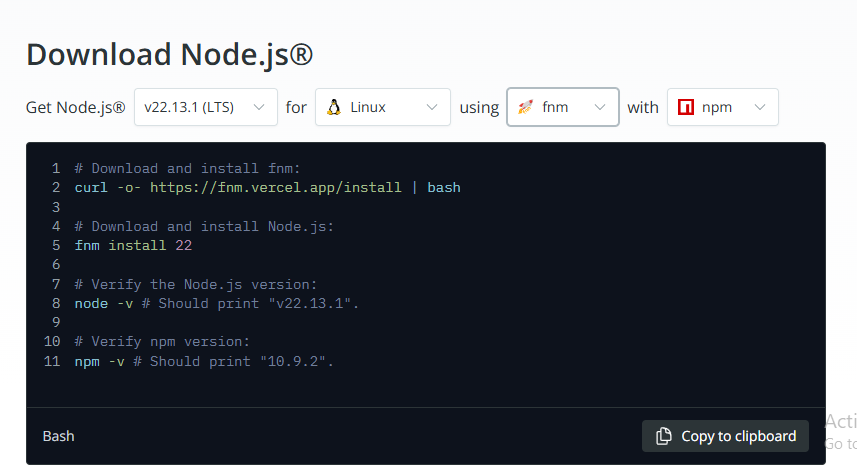This screenshot has height=476, width=857.
Task: Open the Node.js version v22.13.1 (LTS) dropdown
Action: (x=206, y=107)
